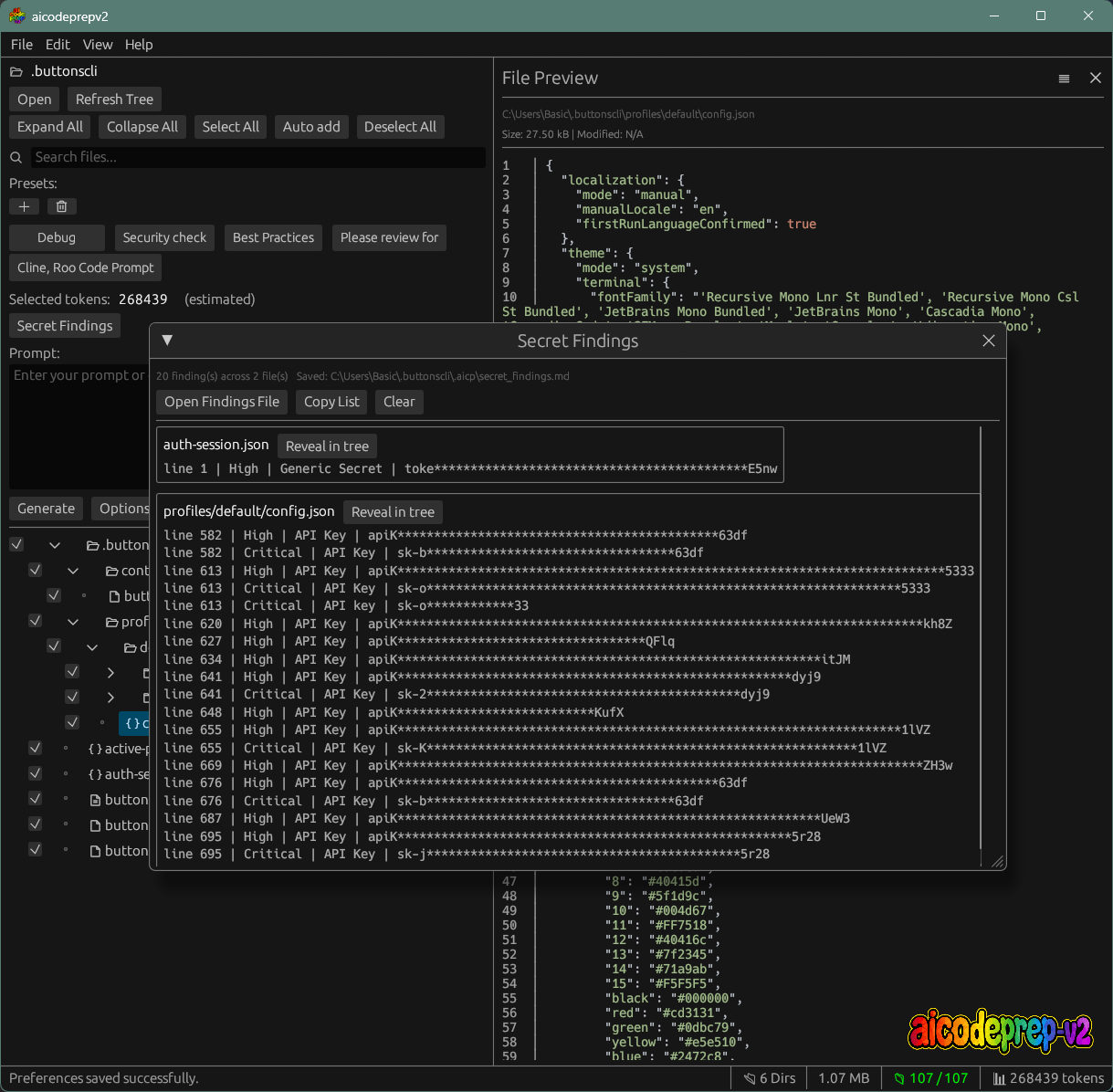1113x1092 pixels.
Task: Click Expand All
Action: [50, 127]
